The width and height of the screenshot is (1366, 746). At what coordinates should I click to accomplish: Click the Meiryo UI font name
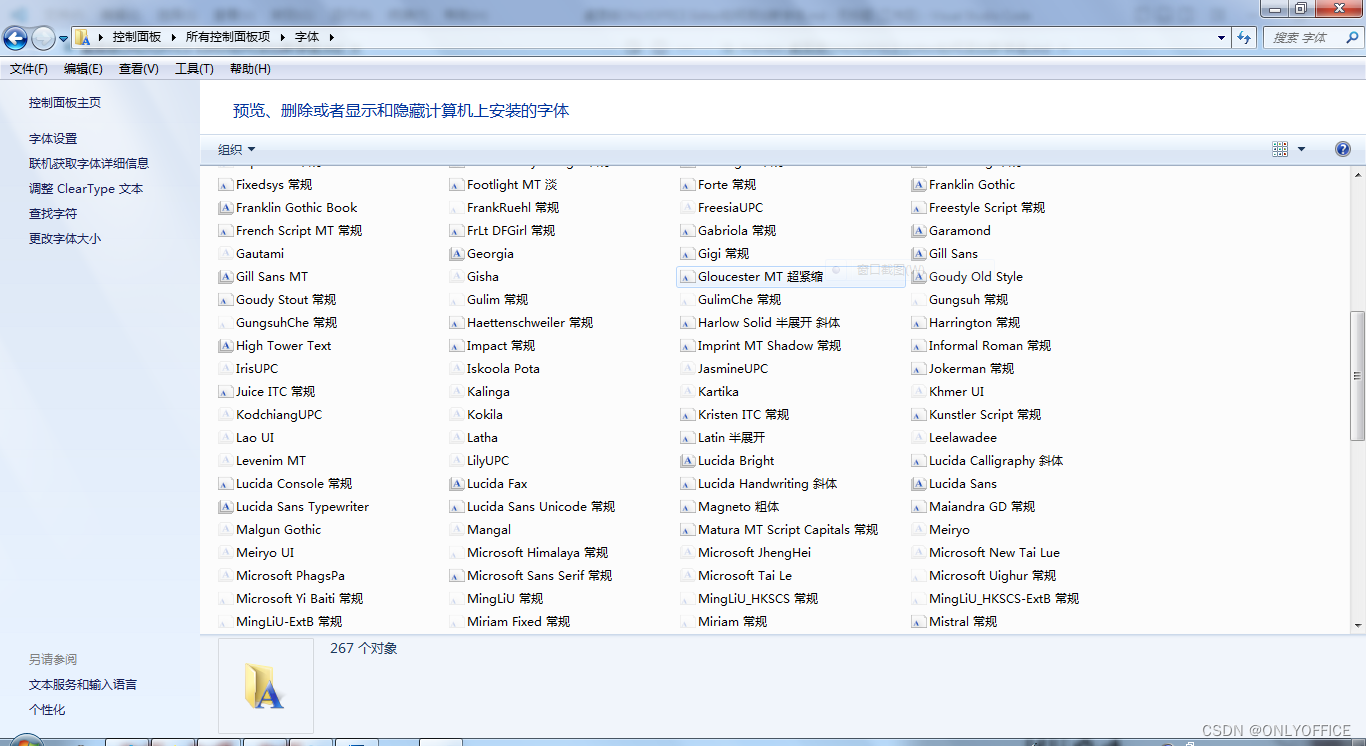click(x=265, y=553)
